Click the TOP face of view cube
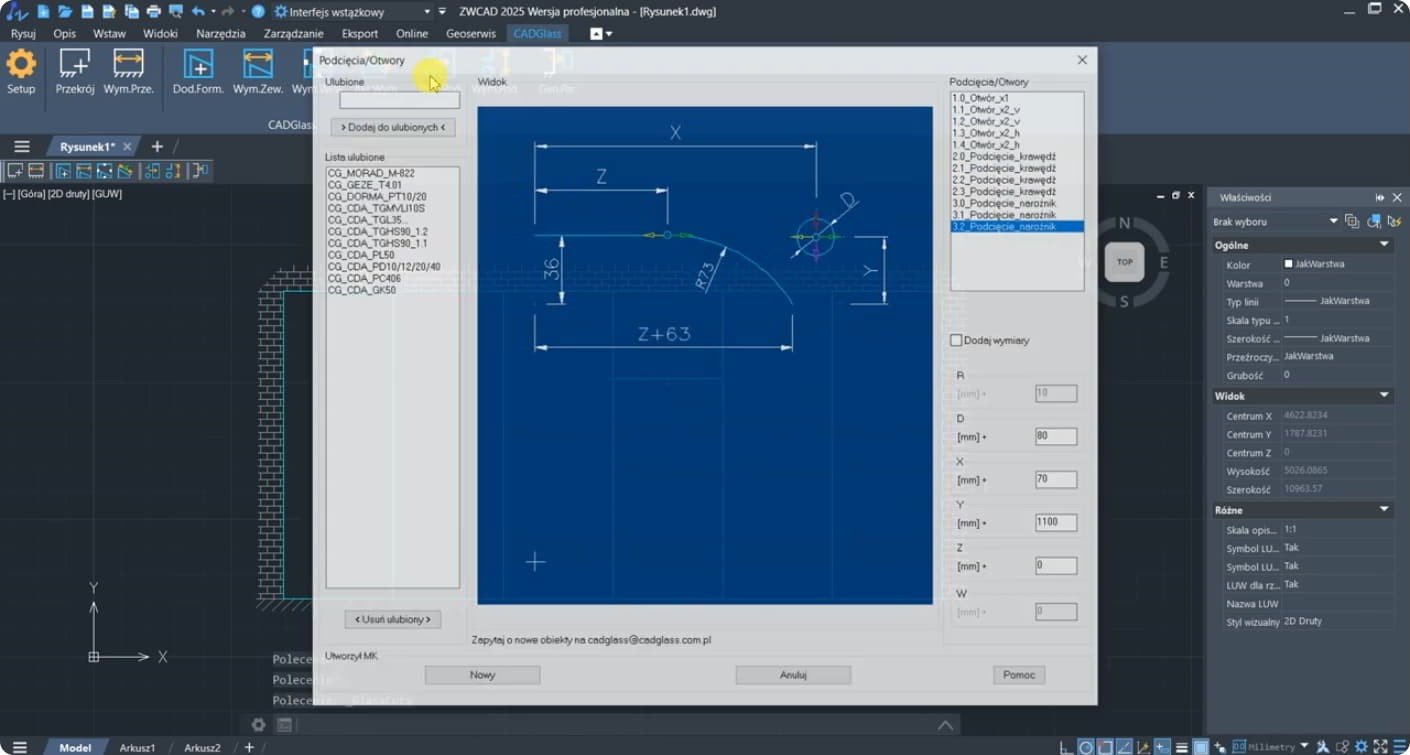Screen dimensions: 1410x755 (x=1124, y=262)
